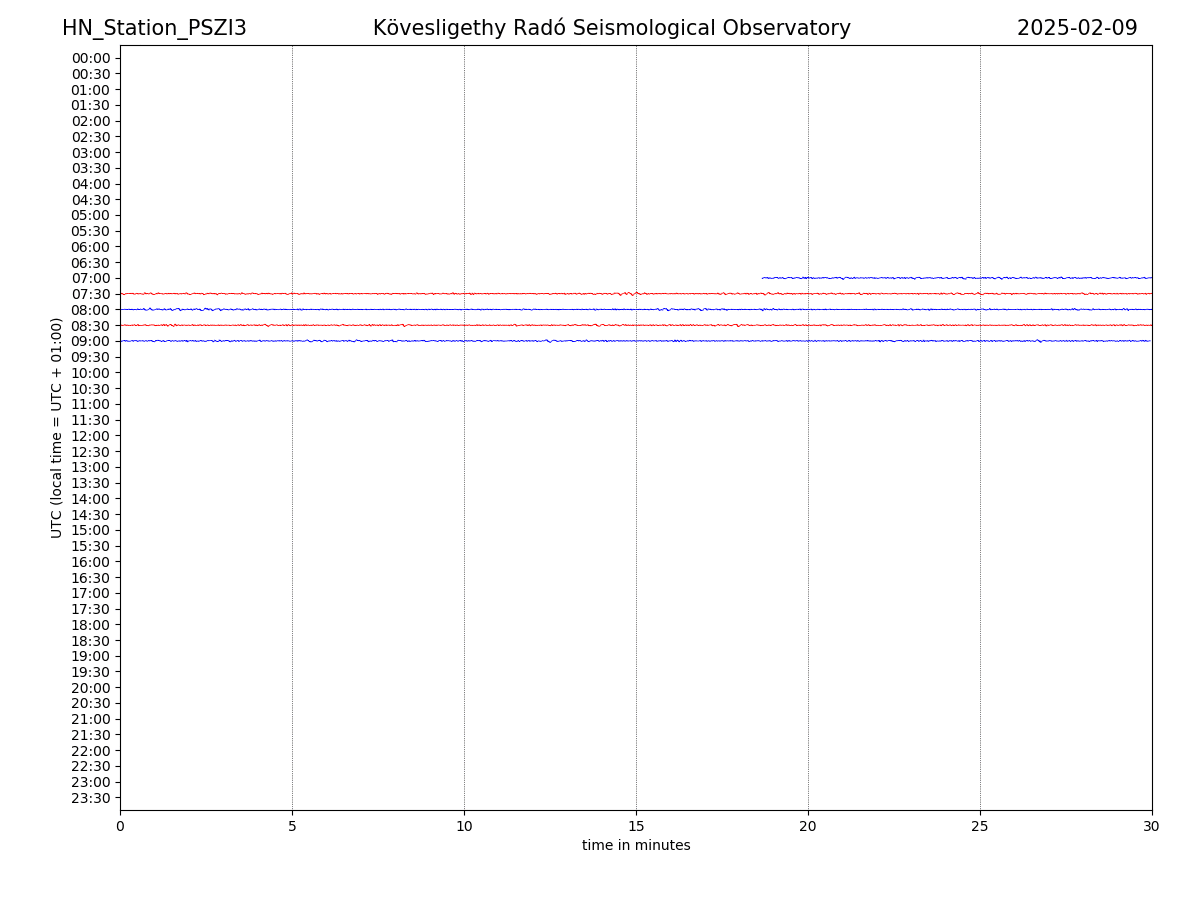Click the x-axis tick labeled 30
The image size is (1200, 900).
pos(1151,826)
